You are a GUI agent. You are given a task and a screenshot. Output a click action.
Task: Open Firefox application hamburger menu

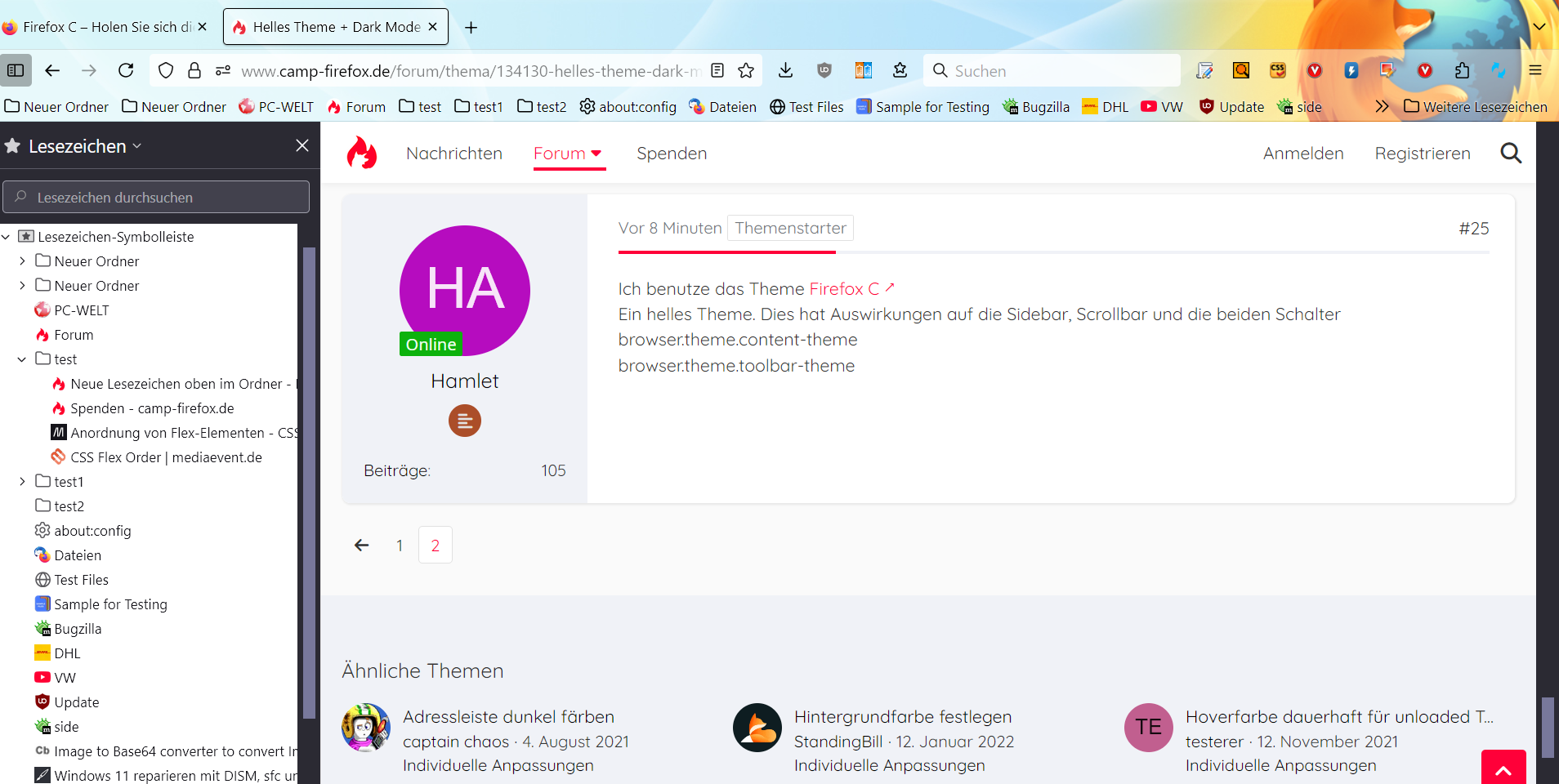tap(1534, 71)
